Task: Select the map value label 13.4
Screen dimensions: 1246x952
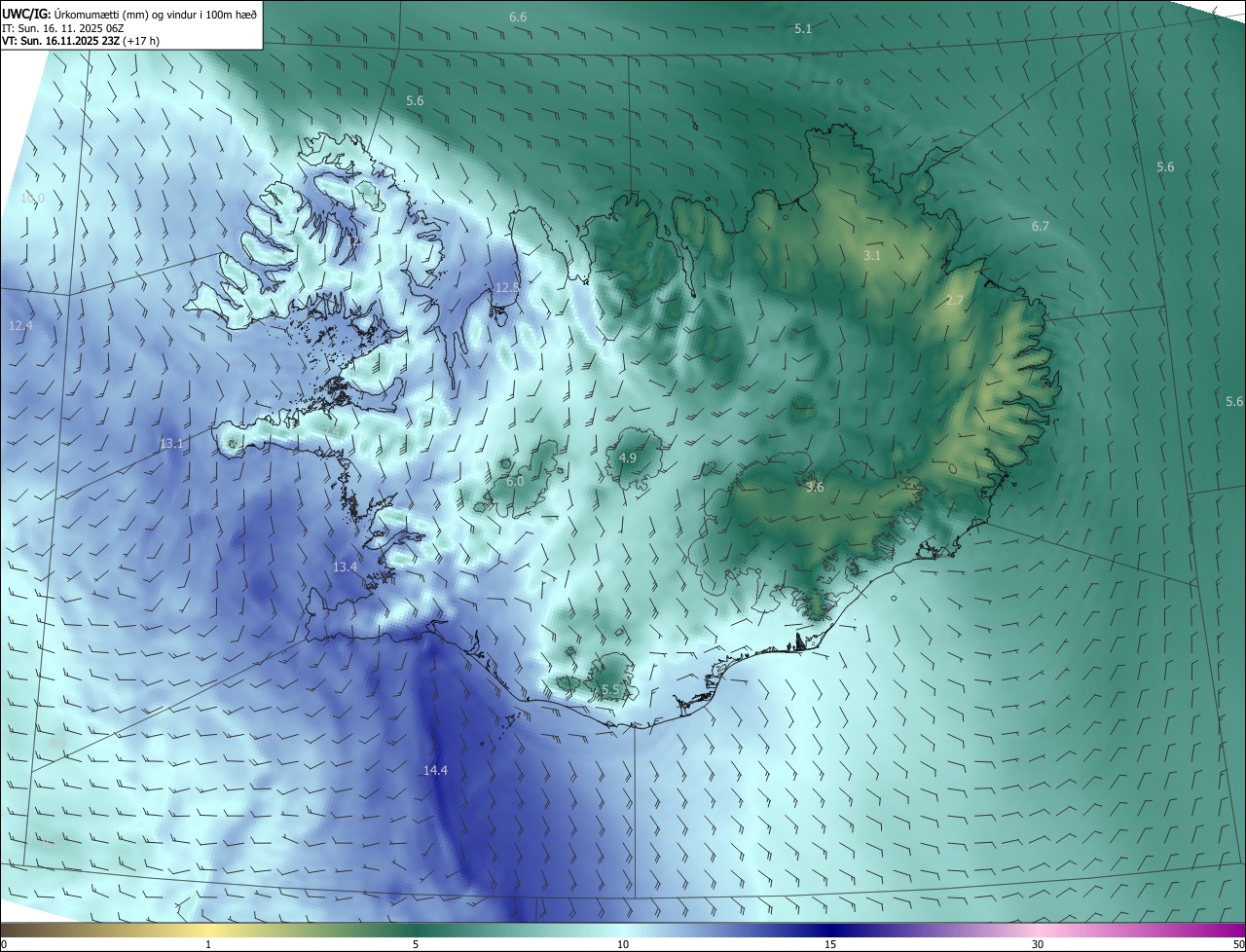Action: [x=345, y=567]
